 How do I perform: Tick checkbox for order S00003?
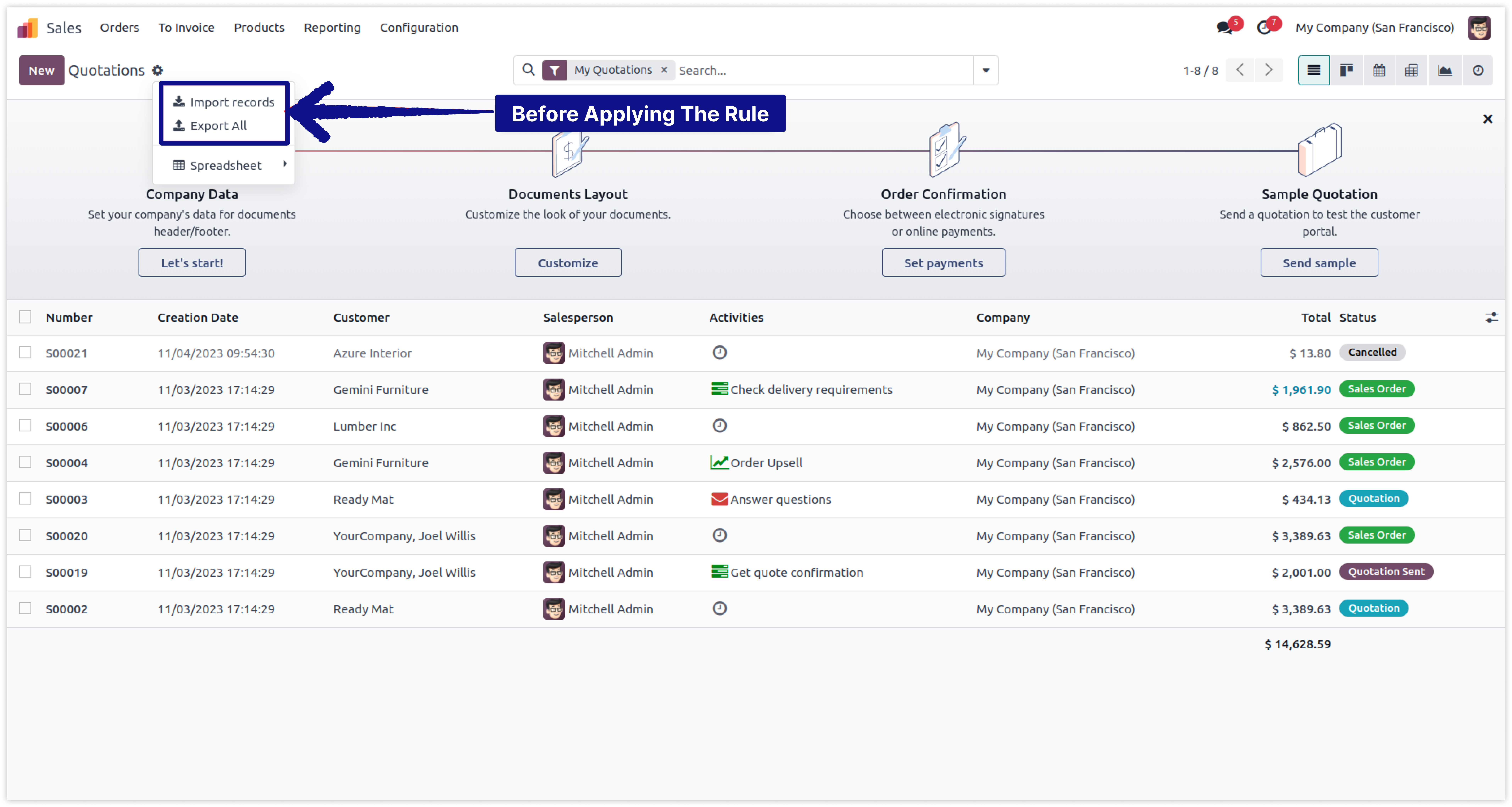25,498
